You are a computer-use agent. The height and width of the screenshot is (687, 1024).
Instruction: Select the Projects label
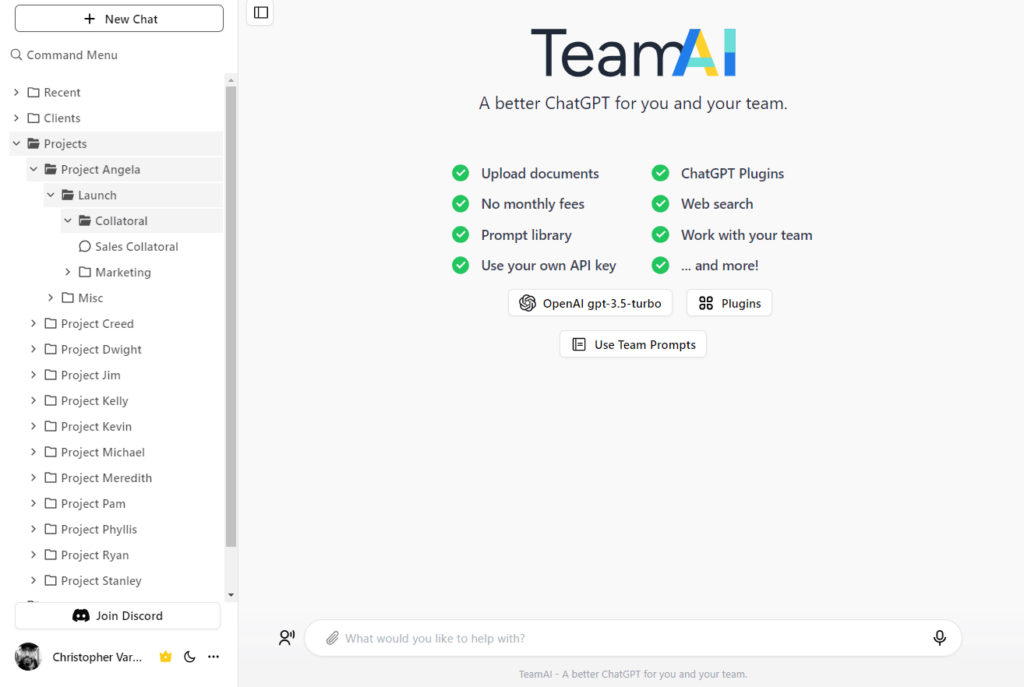point(65,144)
